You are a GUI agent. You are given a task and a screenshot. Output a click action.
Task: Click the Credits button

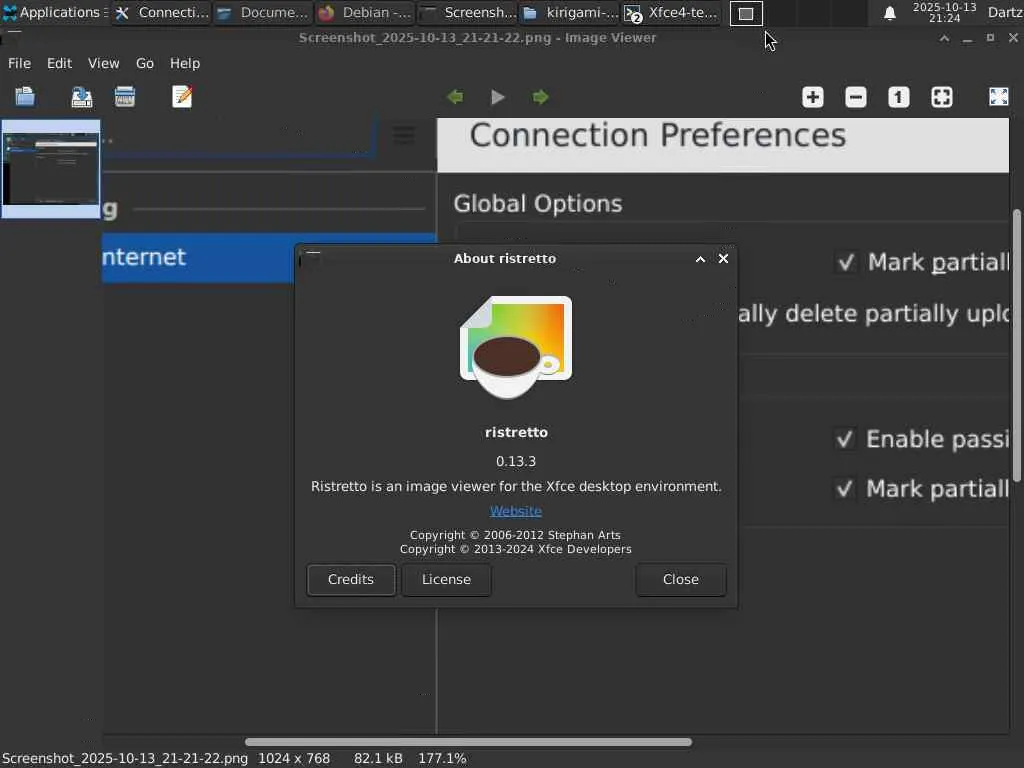351,580
